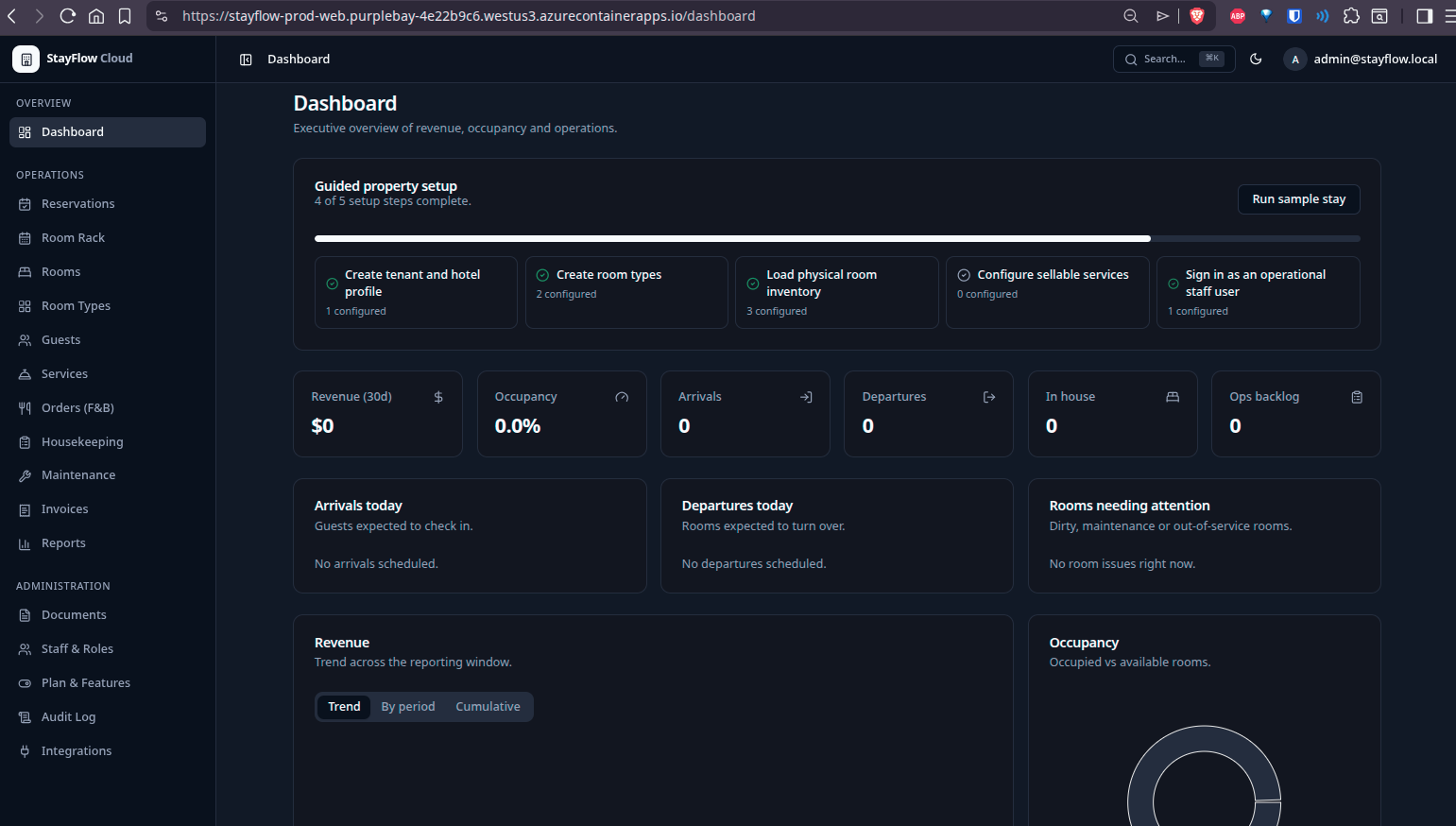Click the '0.0%' occupancy value
Screen dimensions: 1456x826
(x=518, y=426)
